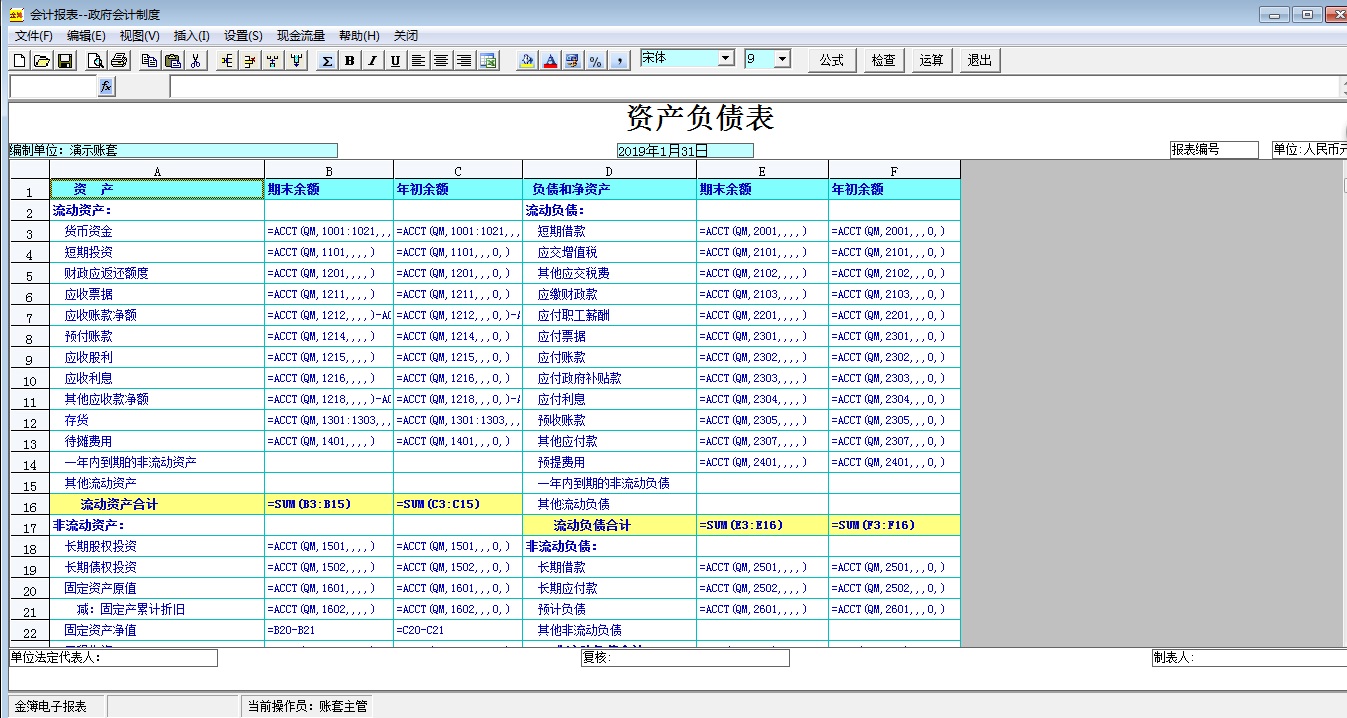Viewport: 1347px width, 718px height.
Task: Toggle underline formatting
Action: 394,60
